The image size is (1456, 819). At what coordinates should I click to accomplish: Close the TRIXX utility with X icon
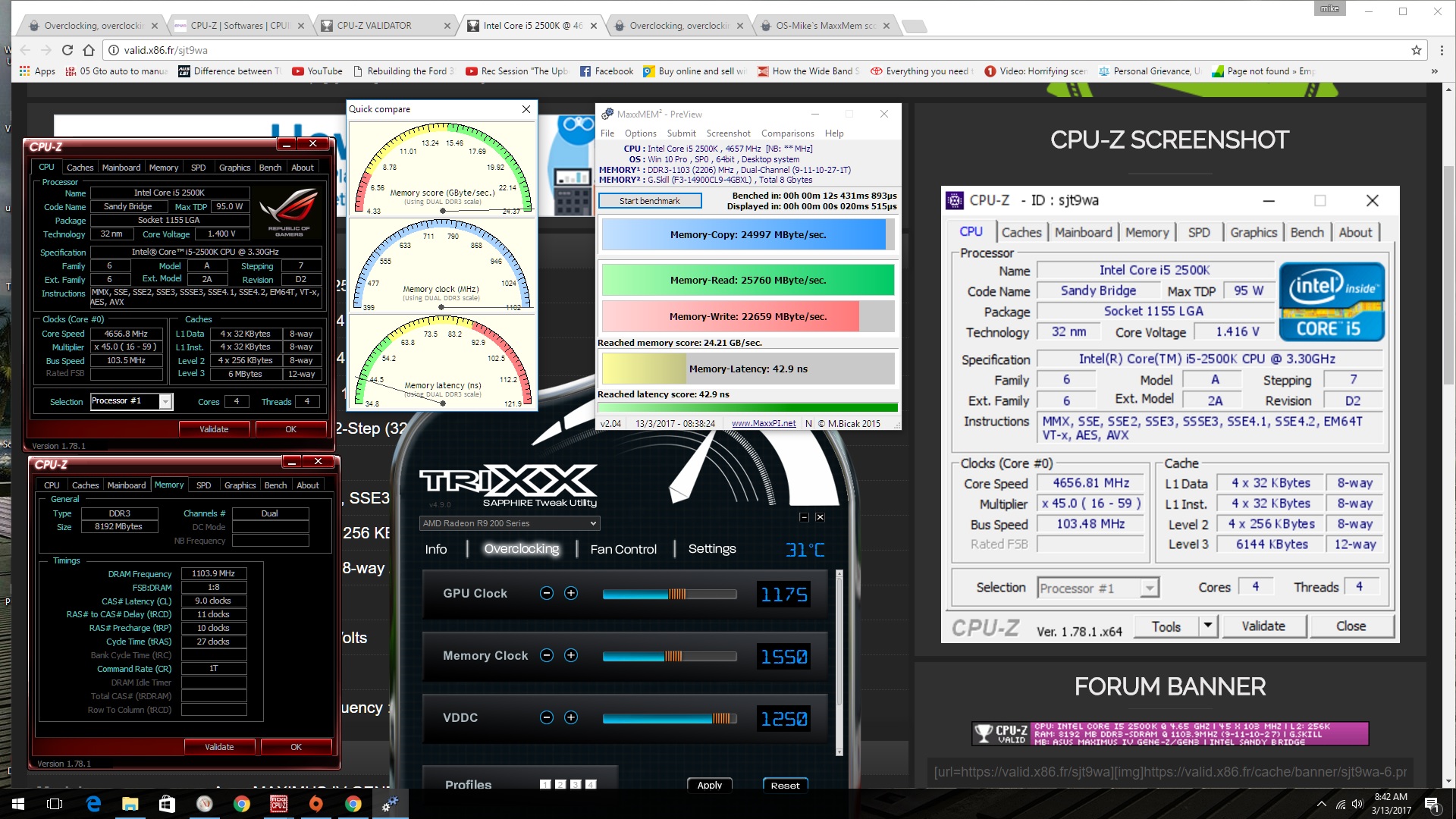tap(820, 517)
